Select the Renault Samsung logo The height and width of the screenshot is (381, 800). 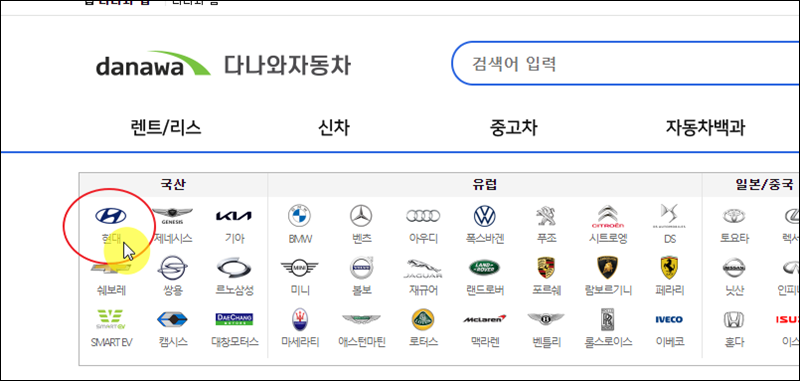(234, 268)
